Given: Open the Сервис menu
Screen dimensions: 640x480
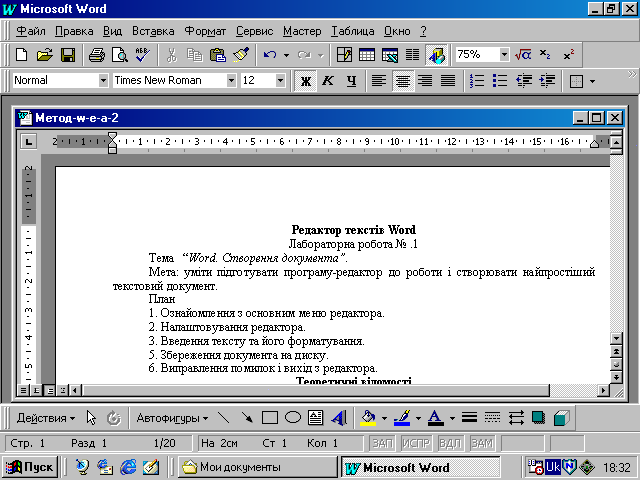Looking at the screenshot, I should point(254,31).
